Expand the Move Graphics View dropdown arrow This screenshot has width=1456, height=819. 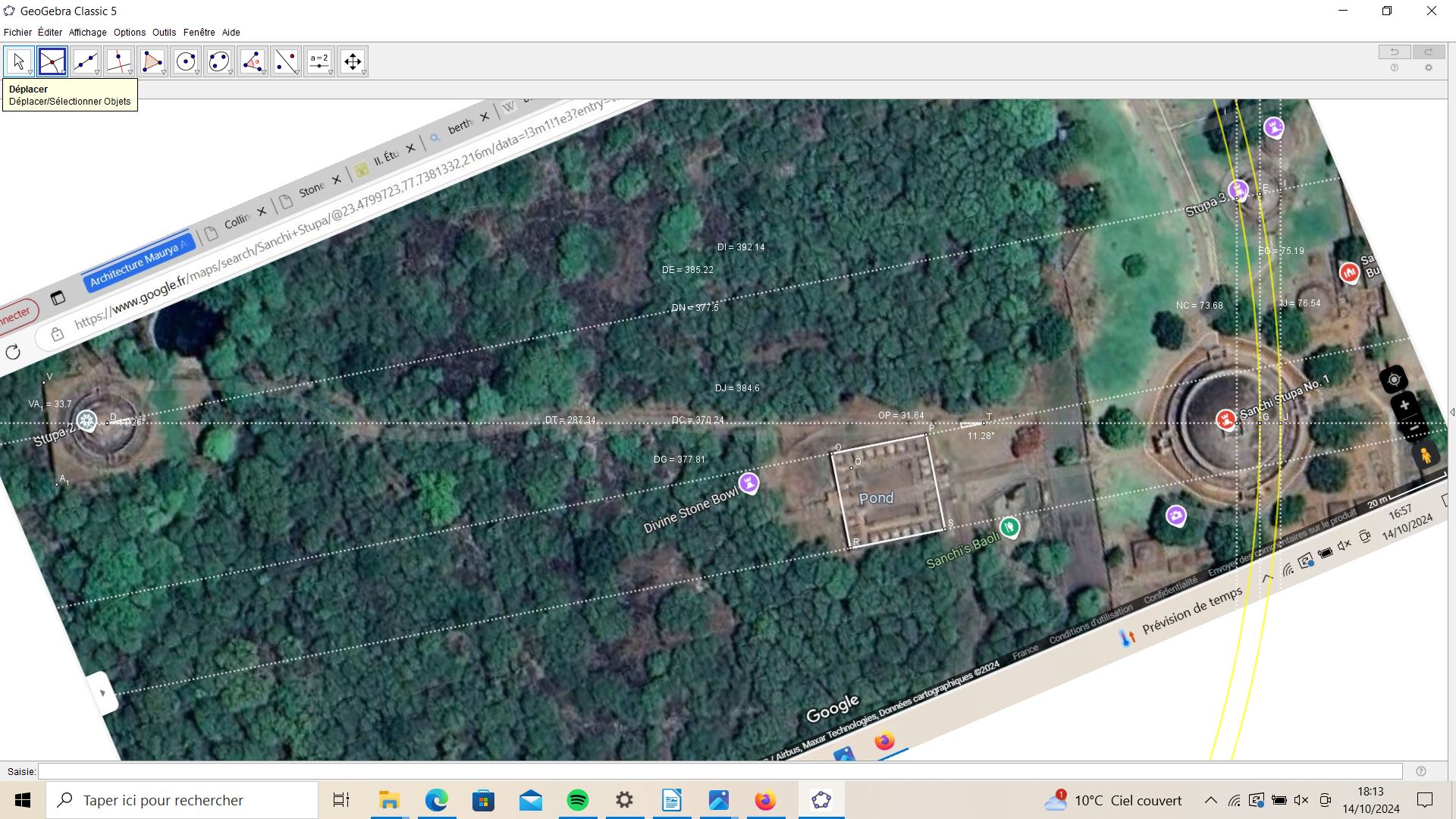coord(364,73)
